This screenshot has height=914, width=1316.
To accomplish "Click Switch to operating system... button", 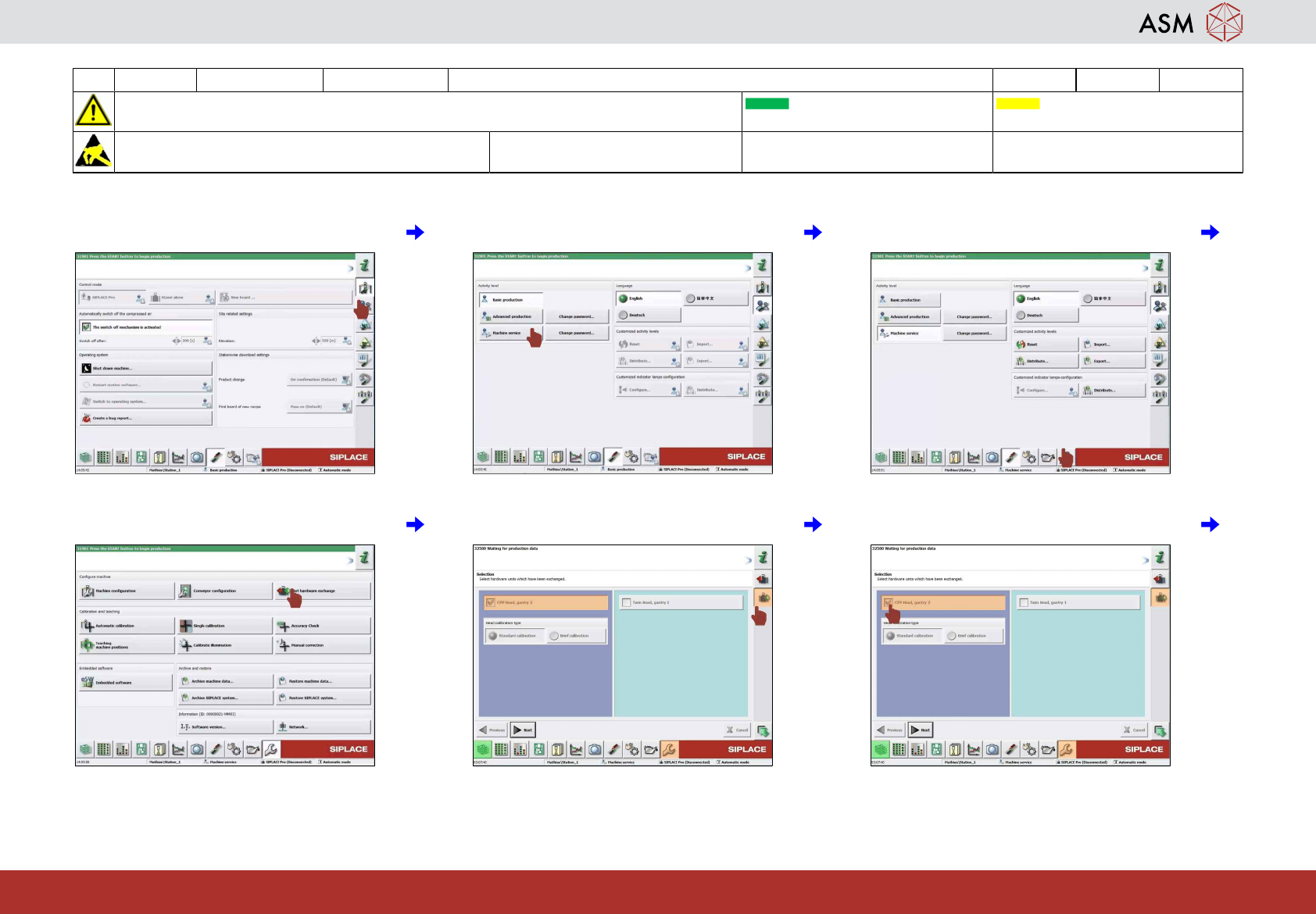I will click(145, 402).
